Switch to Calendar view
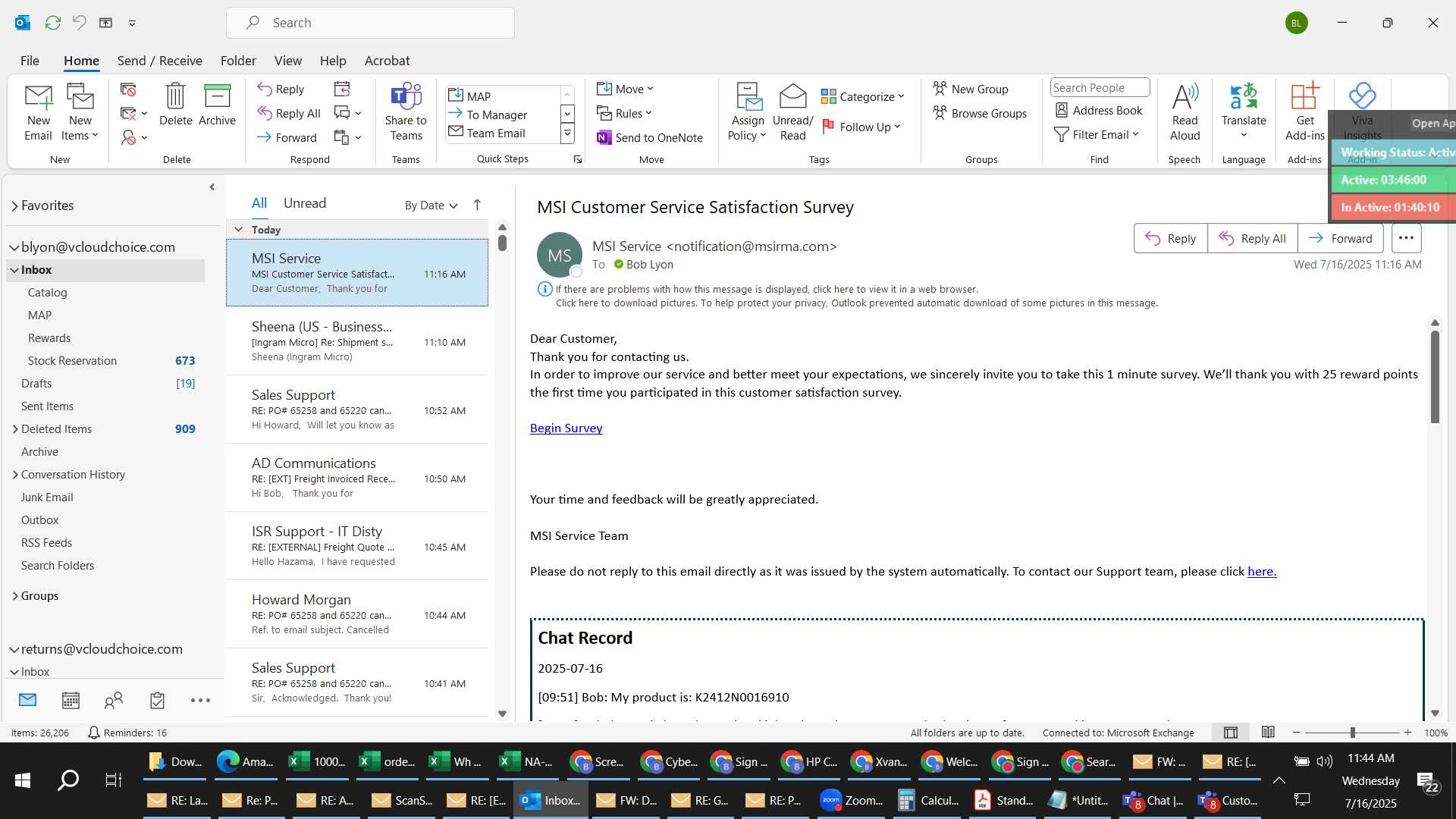This screenshot has width=1456, height=819. [x=71, y=701]
